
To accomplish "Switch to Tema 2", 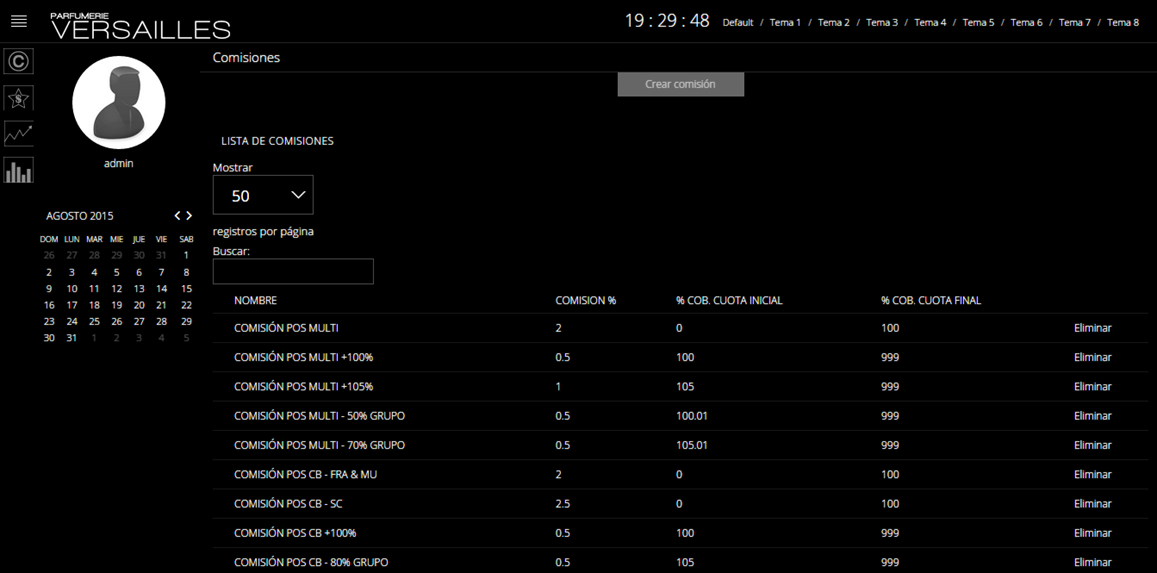I will (x=834, y=22).
